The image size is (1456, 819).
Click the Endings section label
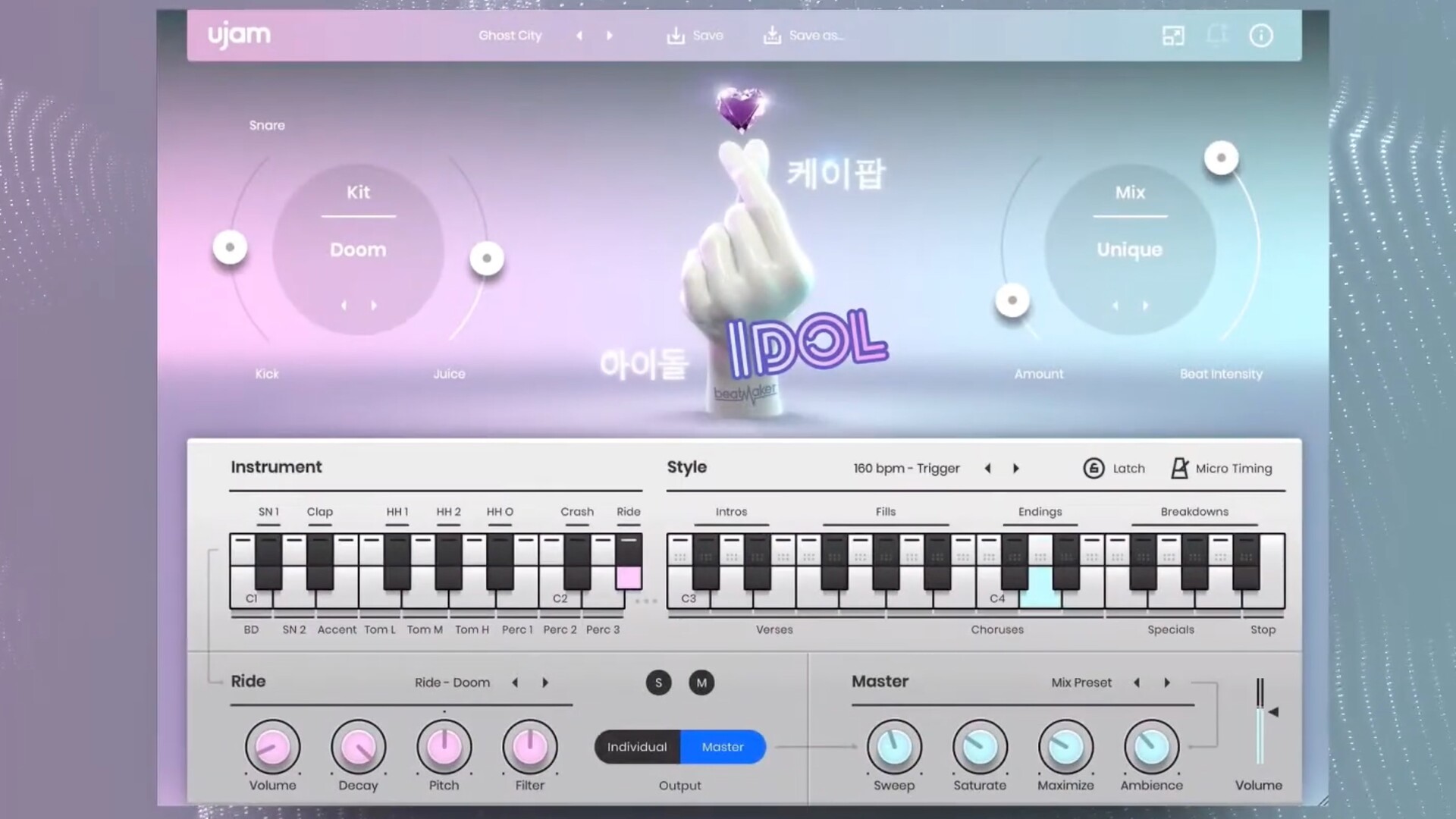coord(1040,512)
